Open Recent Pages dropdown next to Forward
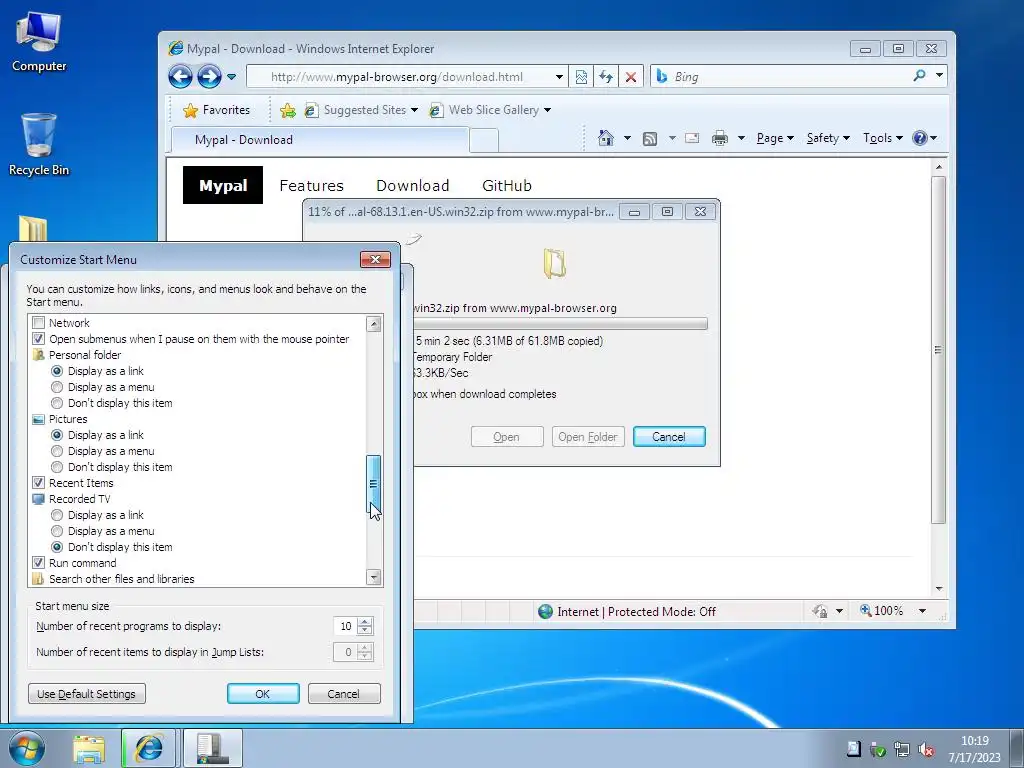The height and width of the screenshot is (768, 1024). point(231,76)
